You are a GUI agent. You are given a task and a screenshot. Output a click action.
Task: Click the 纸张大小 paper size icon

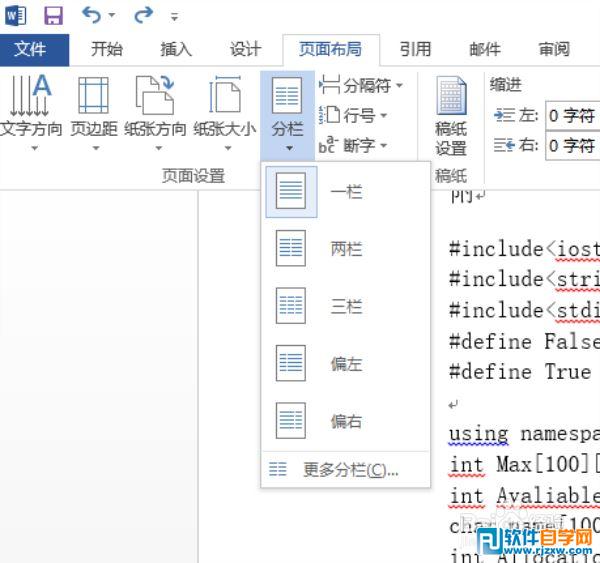click(x=225, y=95)
